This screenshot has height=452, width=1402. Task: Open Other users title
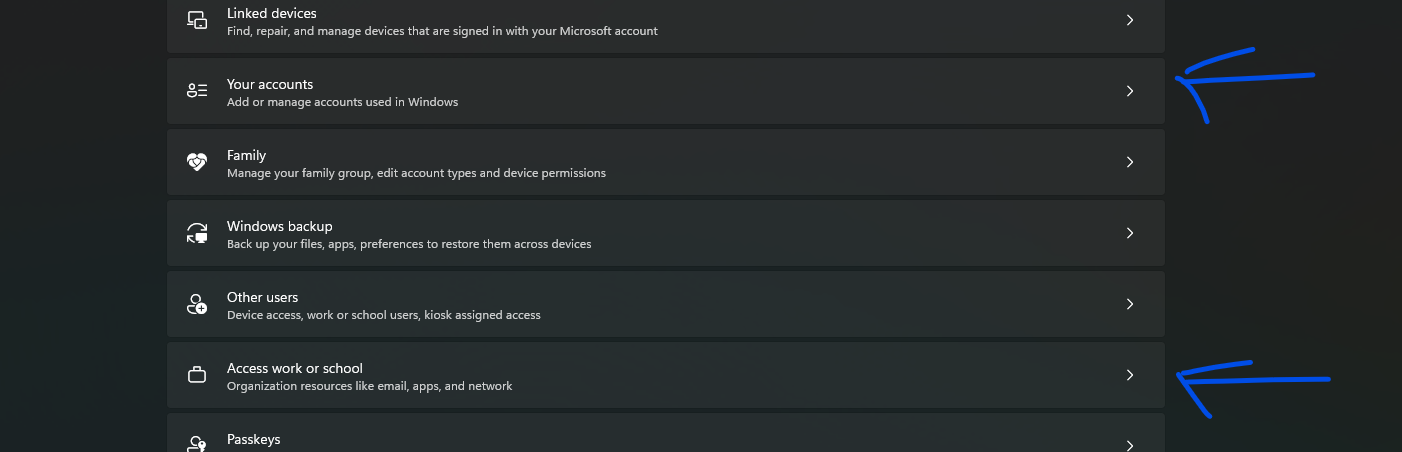[263, 297]
